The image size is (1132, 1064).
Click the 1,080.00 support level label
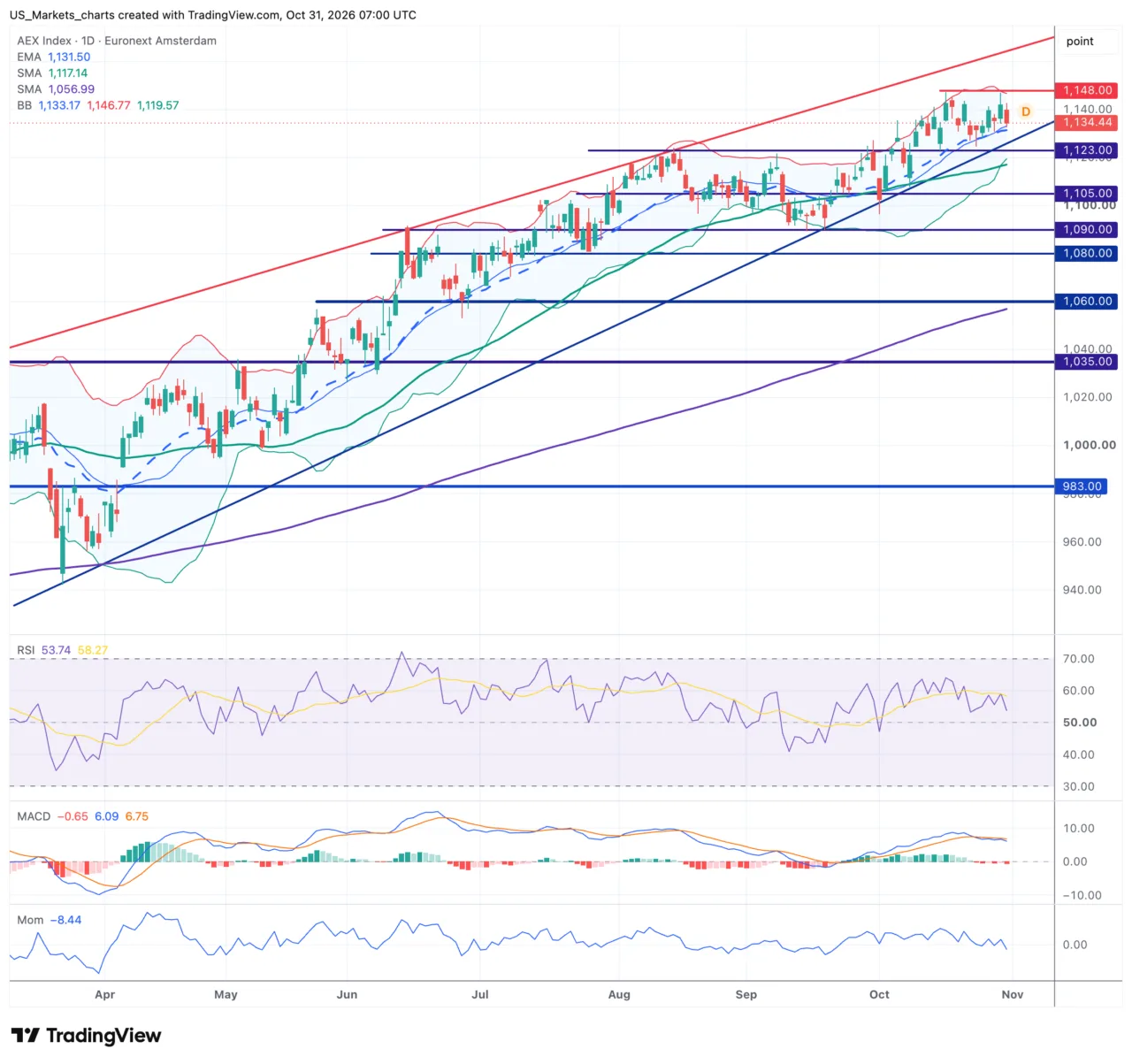(x=1087, y=253)
